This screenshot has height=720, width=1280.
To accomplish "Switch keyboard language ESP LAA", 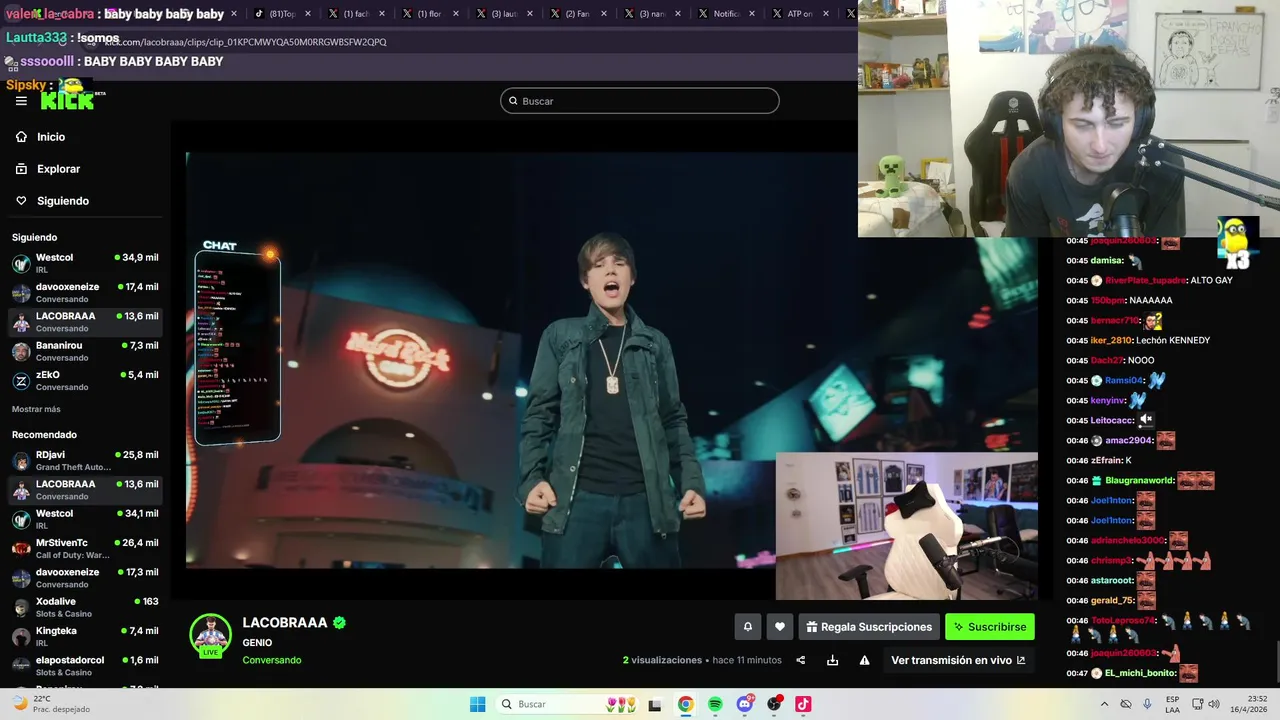I will point(1172,704).
